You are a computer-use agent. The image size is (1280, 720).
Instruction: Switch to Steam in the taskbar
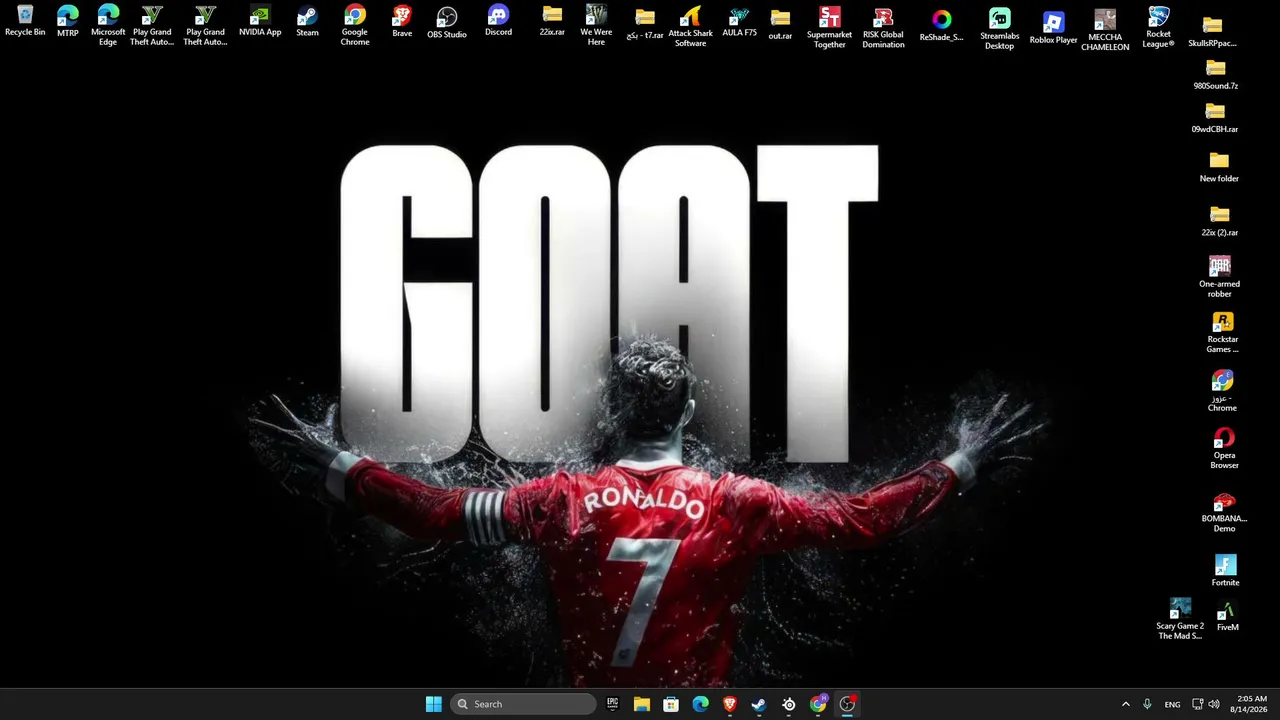click(x=759, y=704)
